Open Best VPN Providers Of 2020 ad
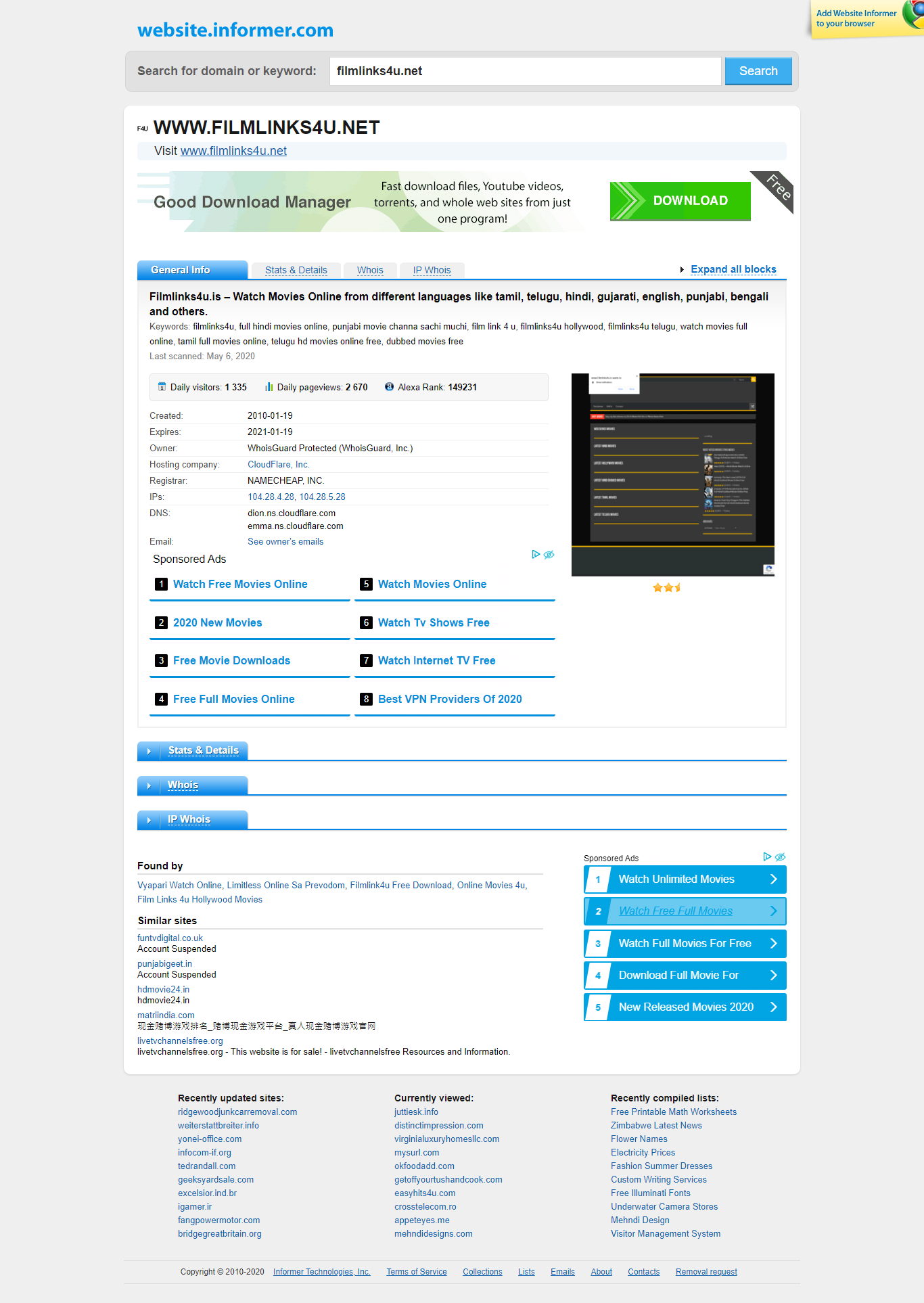This screenshot has width=924, height=1303. tap(450, 699)
